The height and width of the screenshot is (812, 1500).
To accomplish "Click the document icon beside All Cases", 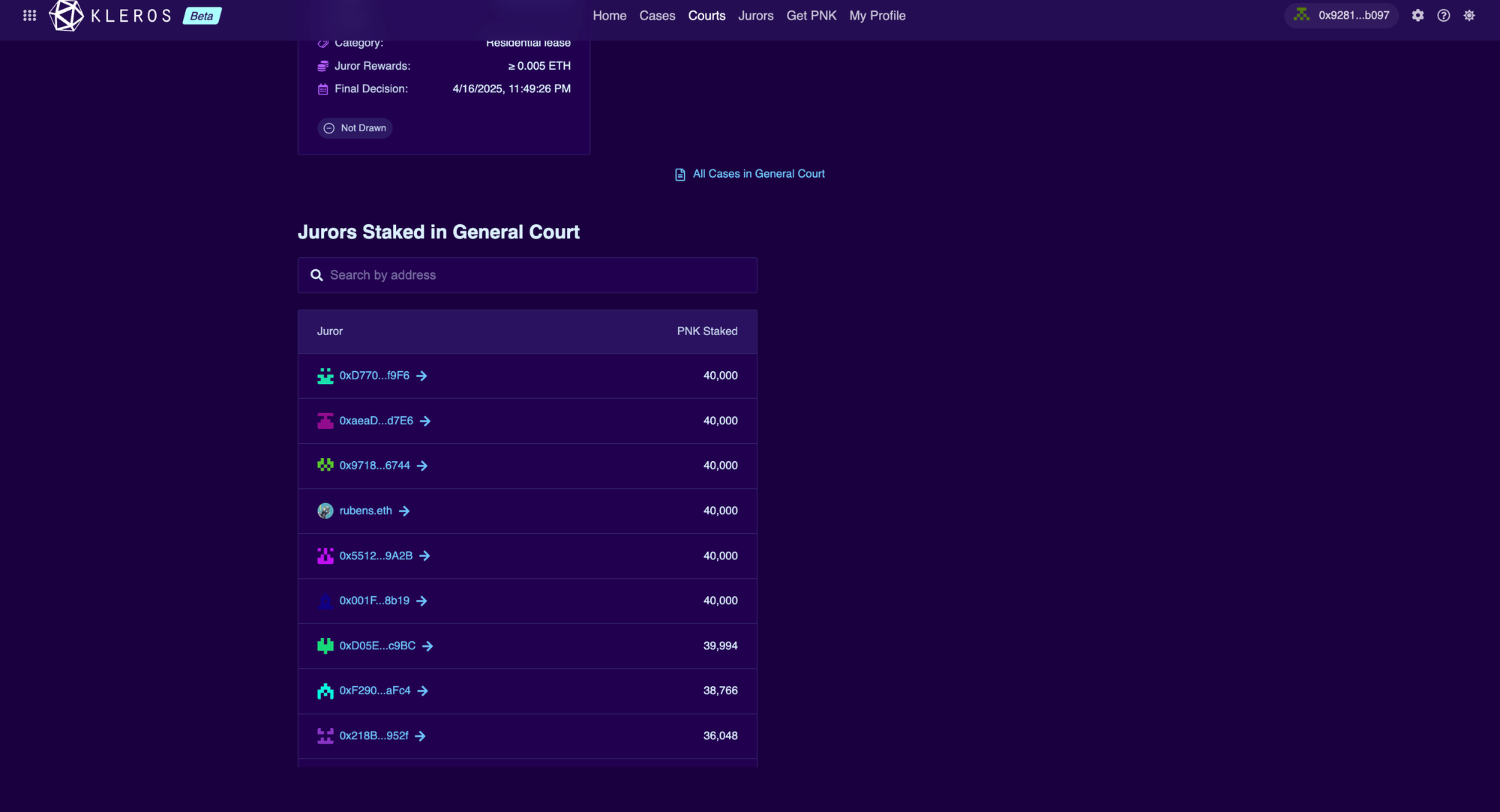I will (x=679, y=175).
